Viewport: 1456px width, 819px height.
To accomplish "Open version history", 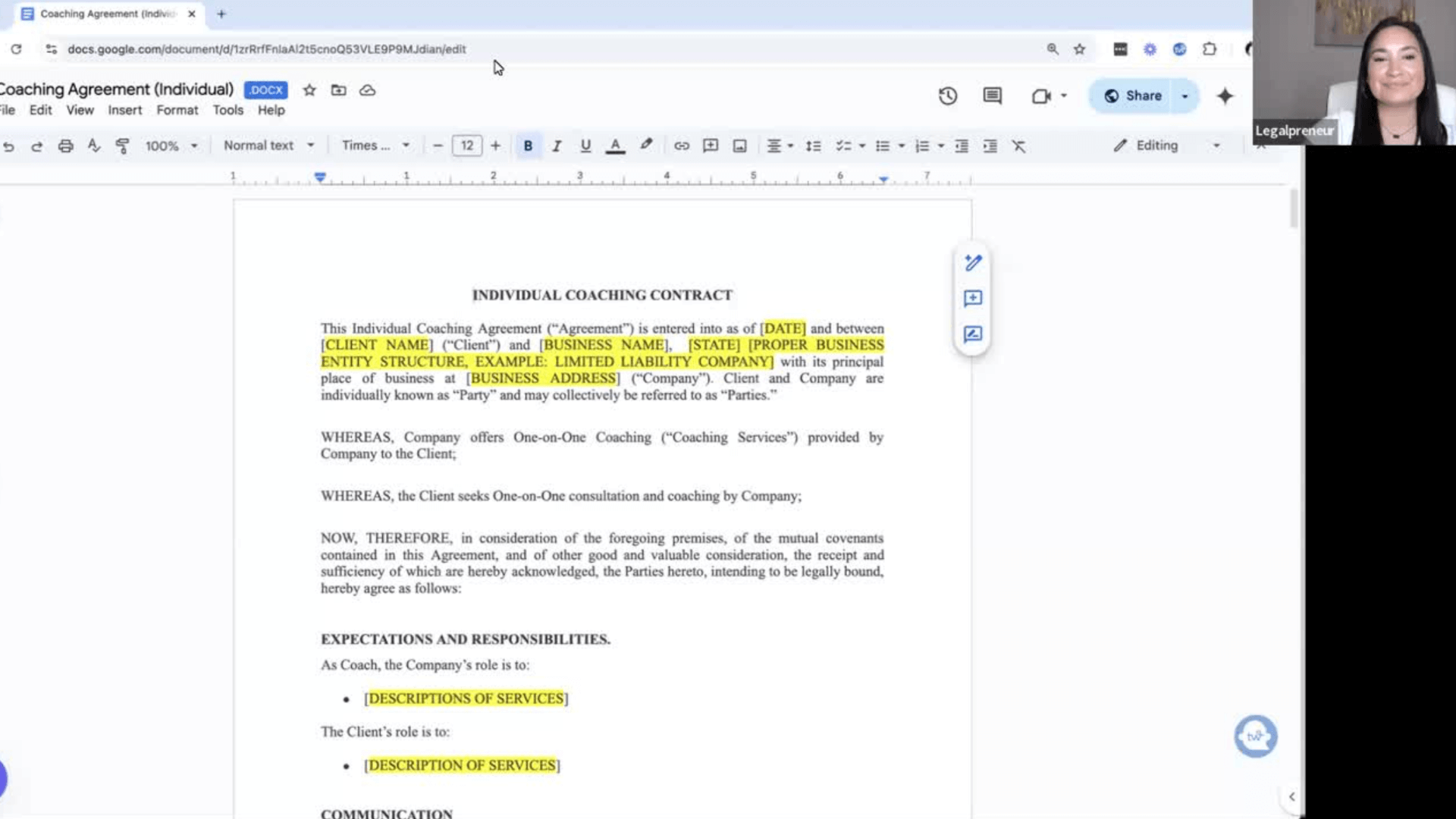I will 947,96.
